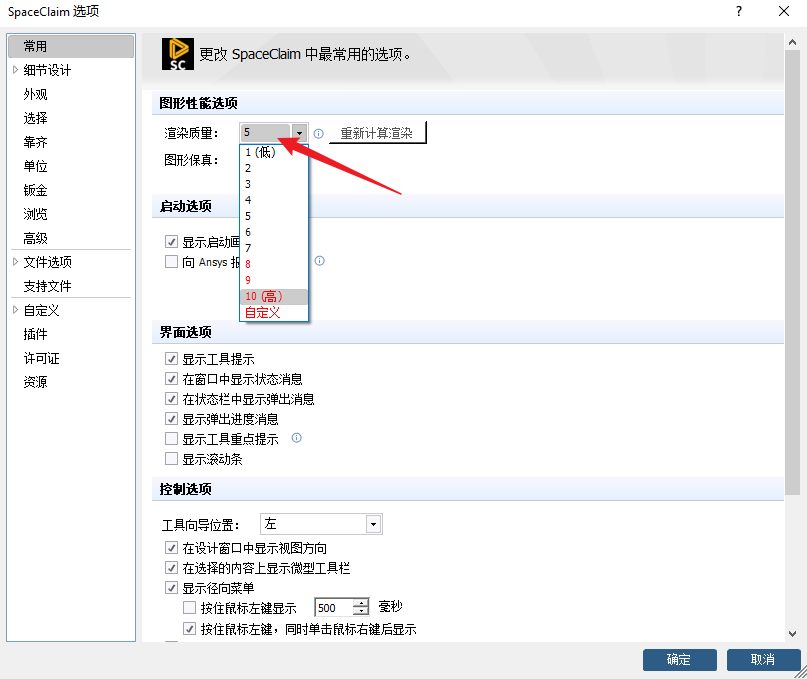Screen dimensions: 807x679
Task: Select render quality 7
Action: (x=274, y=248)
